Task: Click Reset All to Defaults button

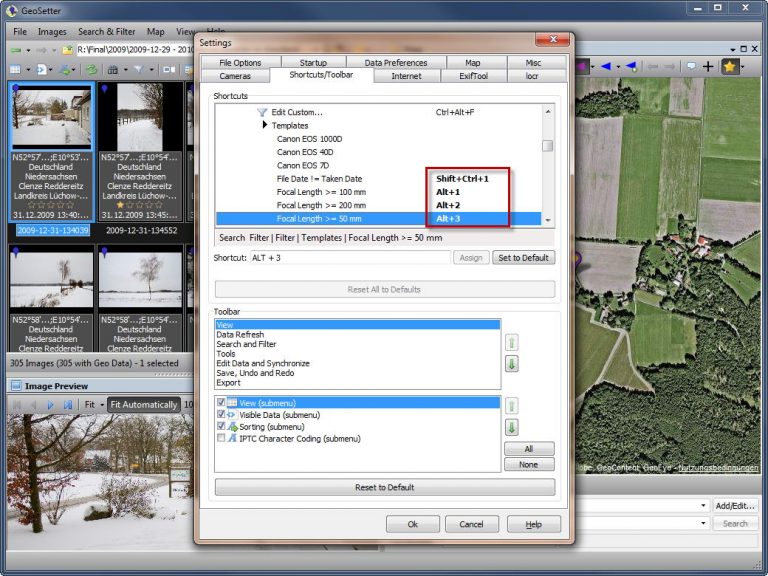Action: (x=384, y=290)
